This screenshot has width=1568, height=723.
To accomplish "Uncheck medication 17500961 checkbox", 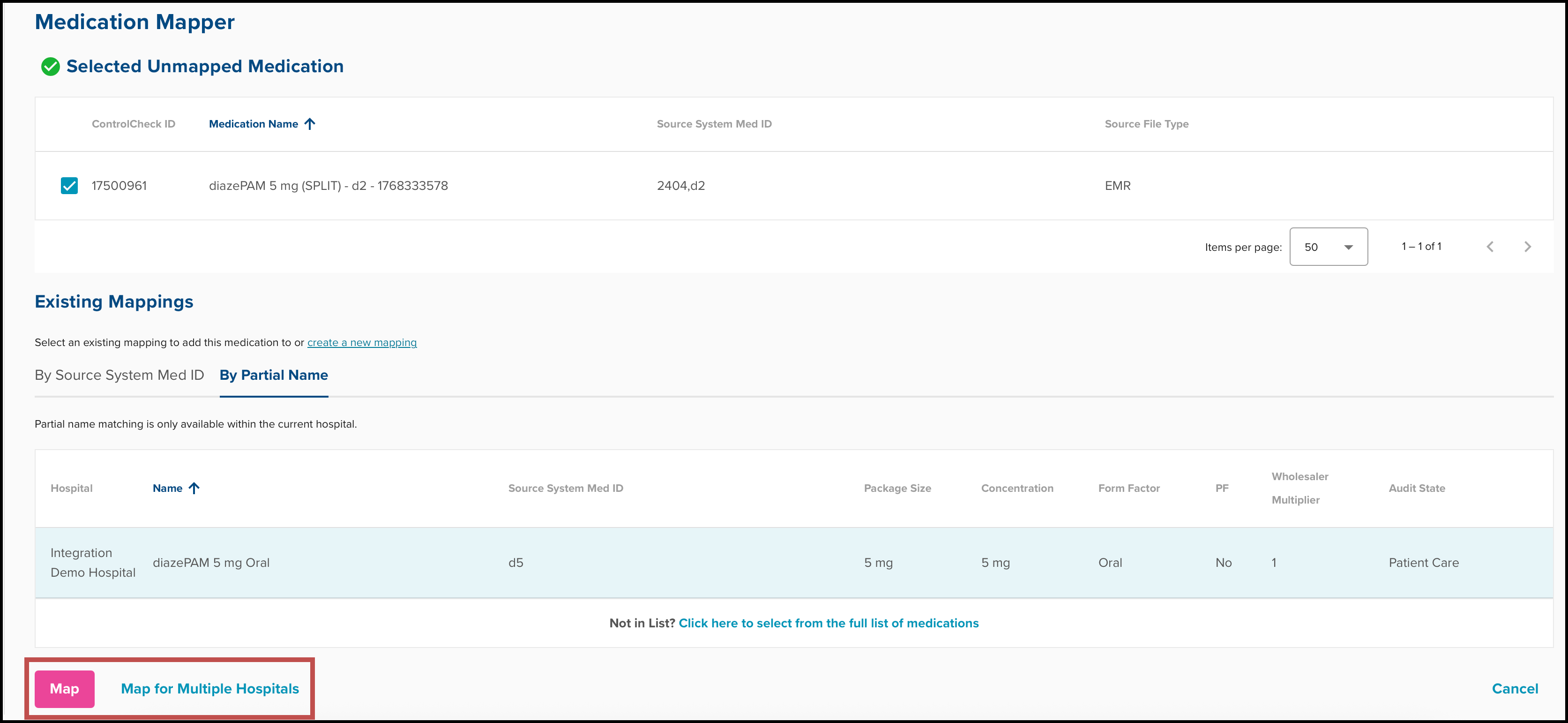I will pos(69,186).
